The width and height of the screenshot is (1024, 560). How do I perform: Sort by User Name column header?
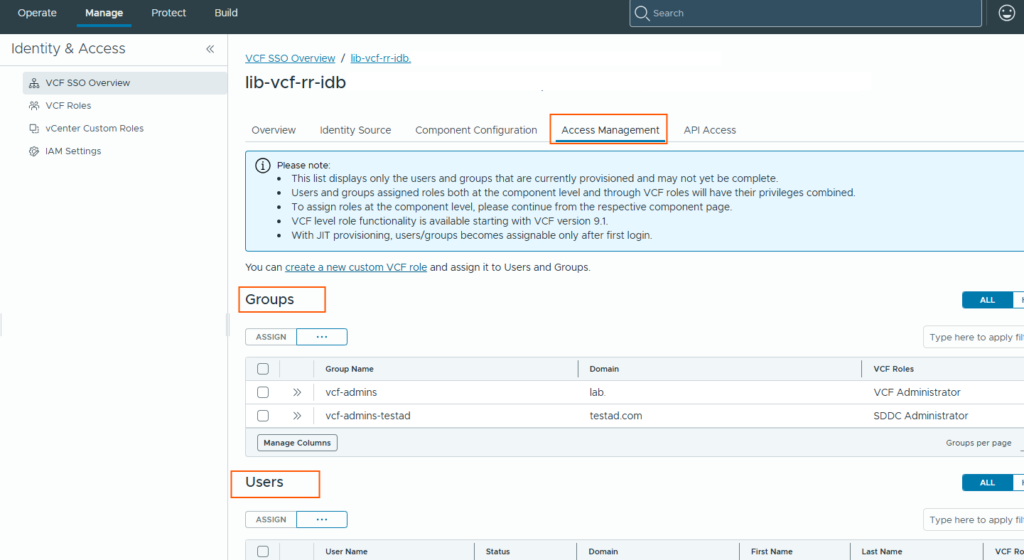[346, 552]
